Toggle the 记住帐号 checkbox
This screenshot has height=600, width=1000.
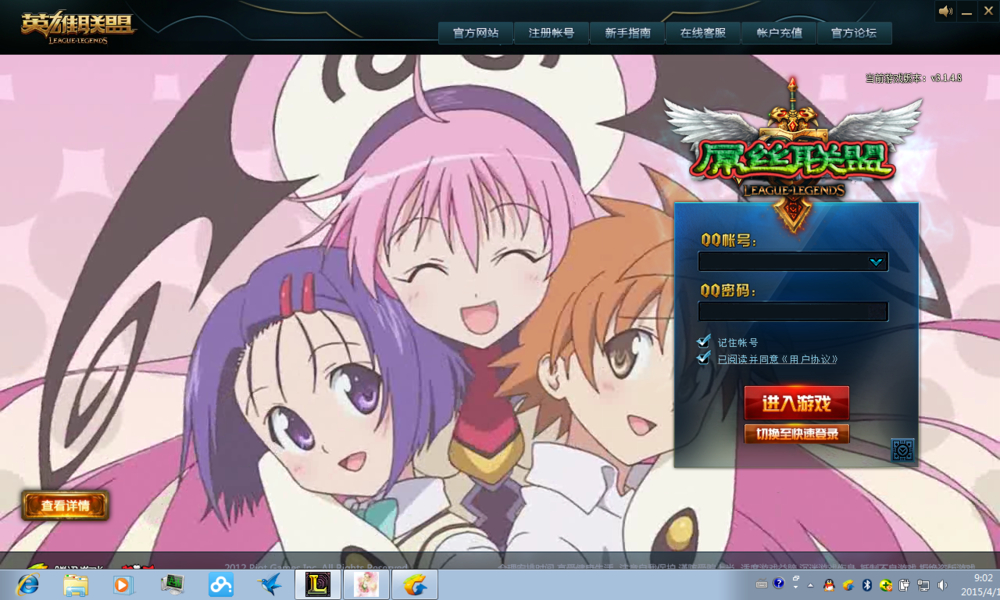(703, 342)
